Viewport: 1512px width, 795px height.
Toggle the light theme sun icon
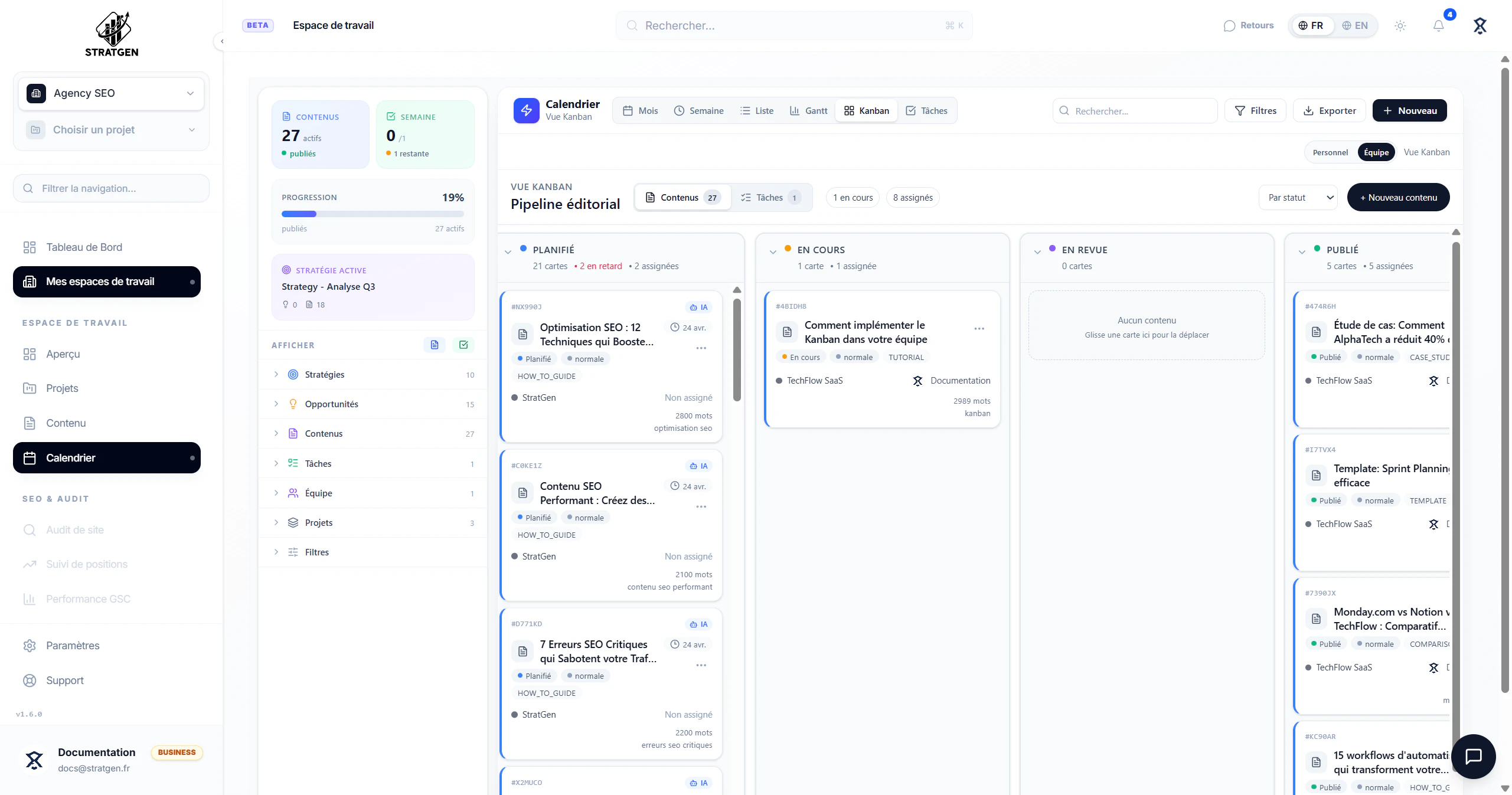pyautogui.click(x=1400, y=25)
